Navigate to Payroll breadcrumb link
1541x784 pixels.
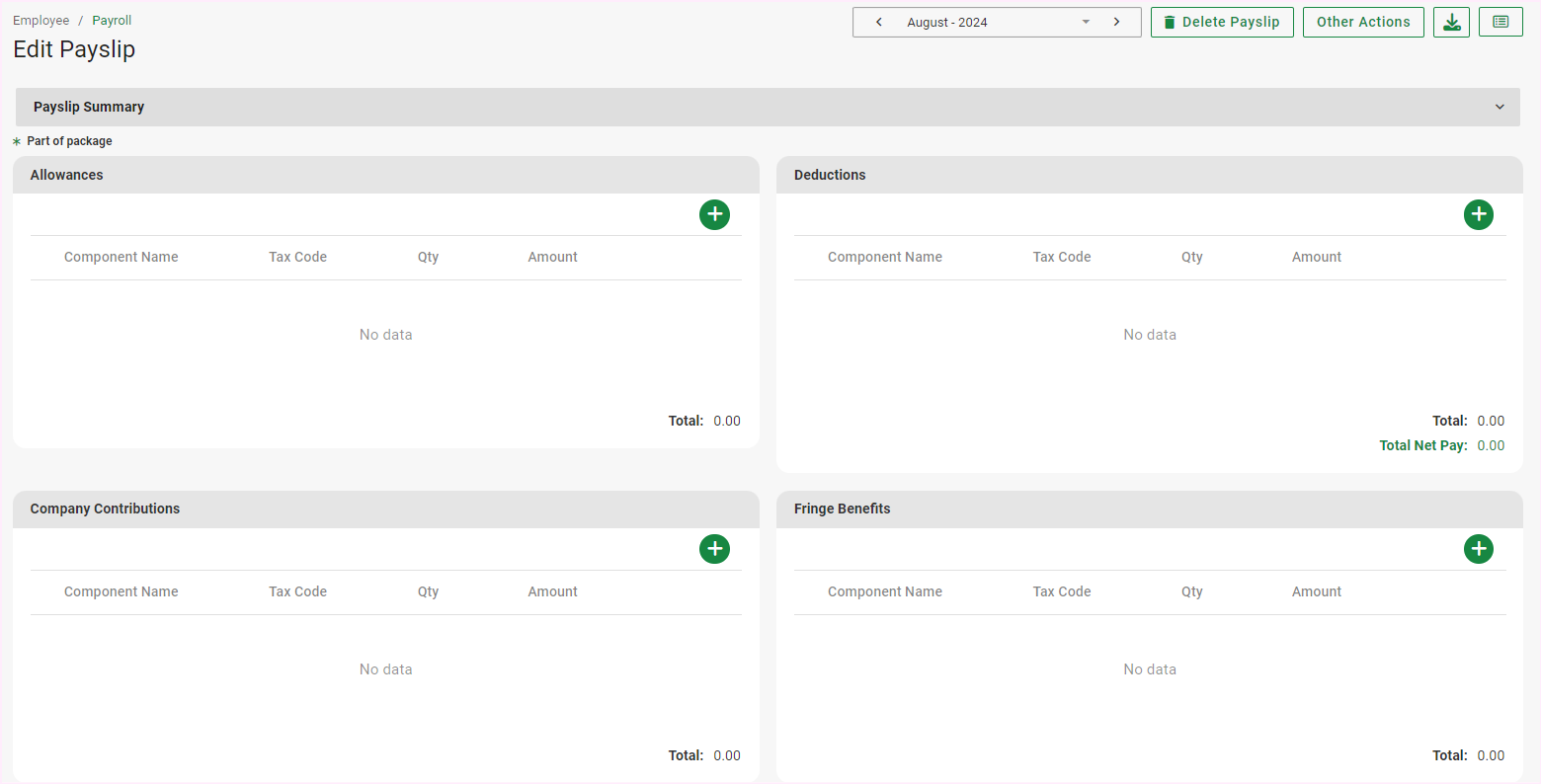112,20
